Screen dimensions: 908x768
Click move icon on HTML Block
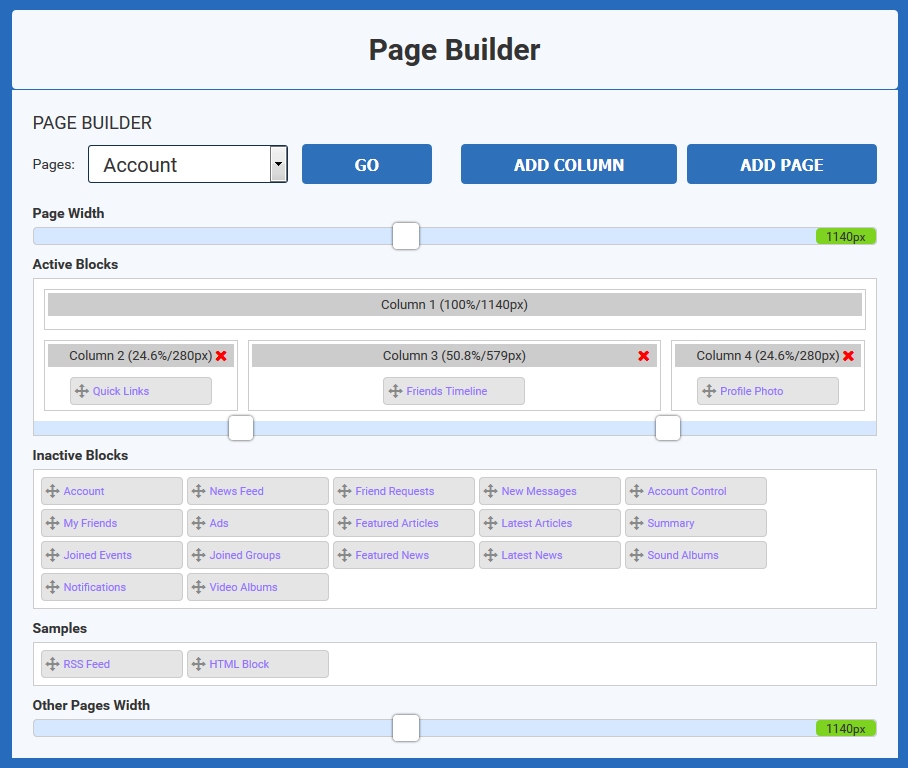click(198, 664)
